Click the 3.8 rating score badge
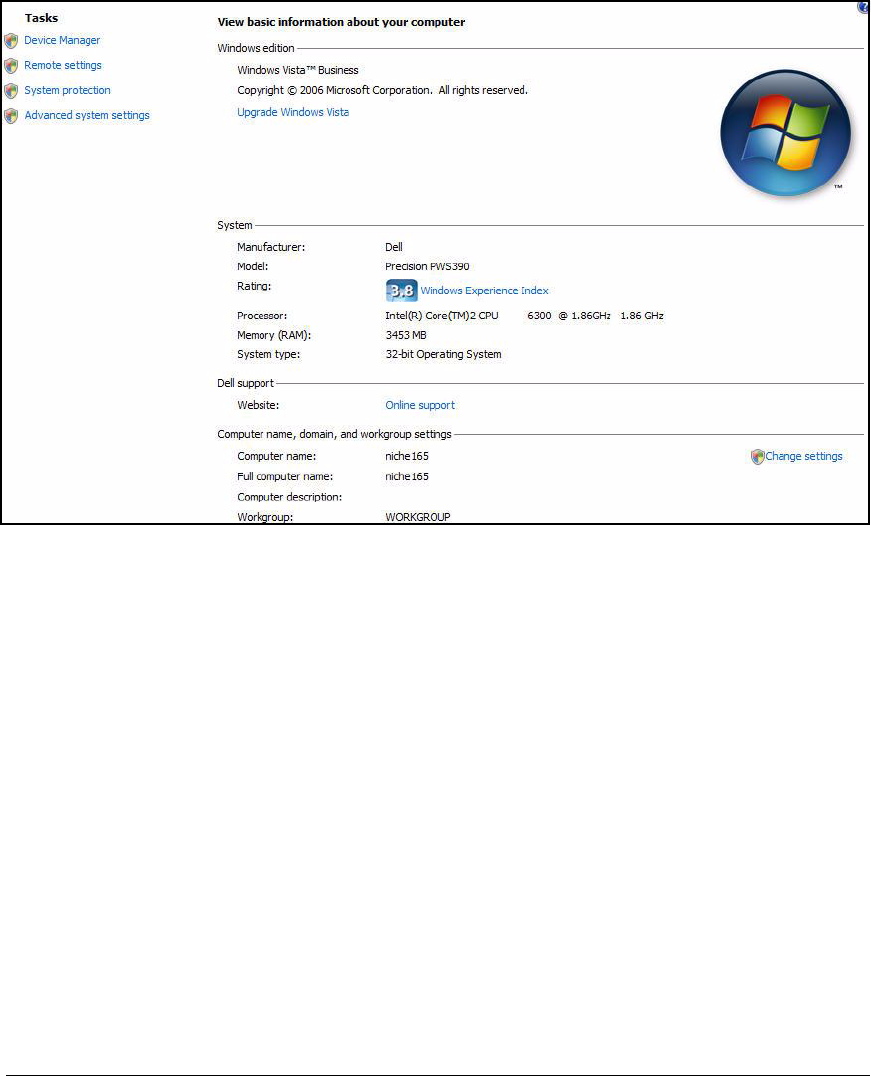Screen dimensions: 871x1076 [x=402, y=290]
